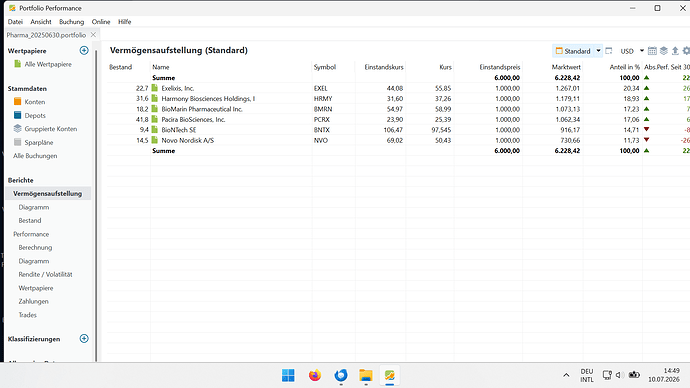Screen dimensions: 690x388
Task: Open Thunderbird from the taskbar
Action: click(x=341, y=375)
